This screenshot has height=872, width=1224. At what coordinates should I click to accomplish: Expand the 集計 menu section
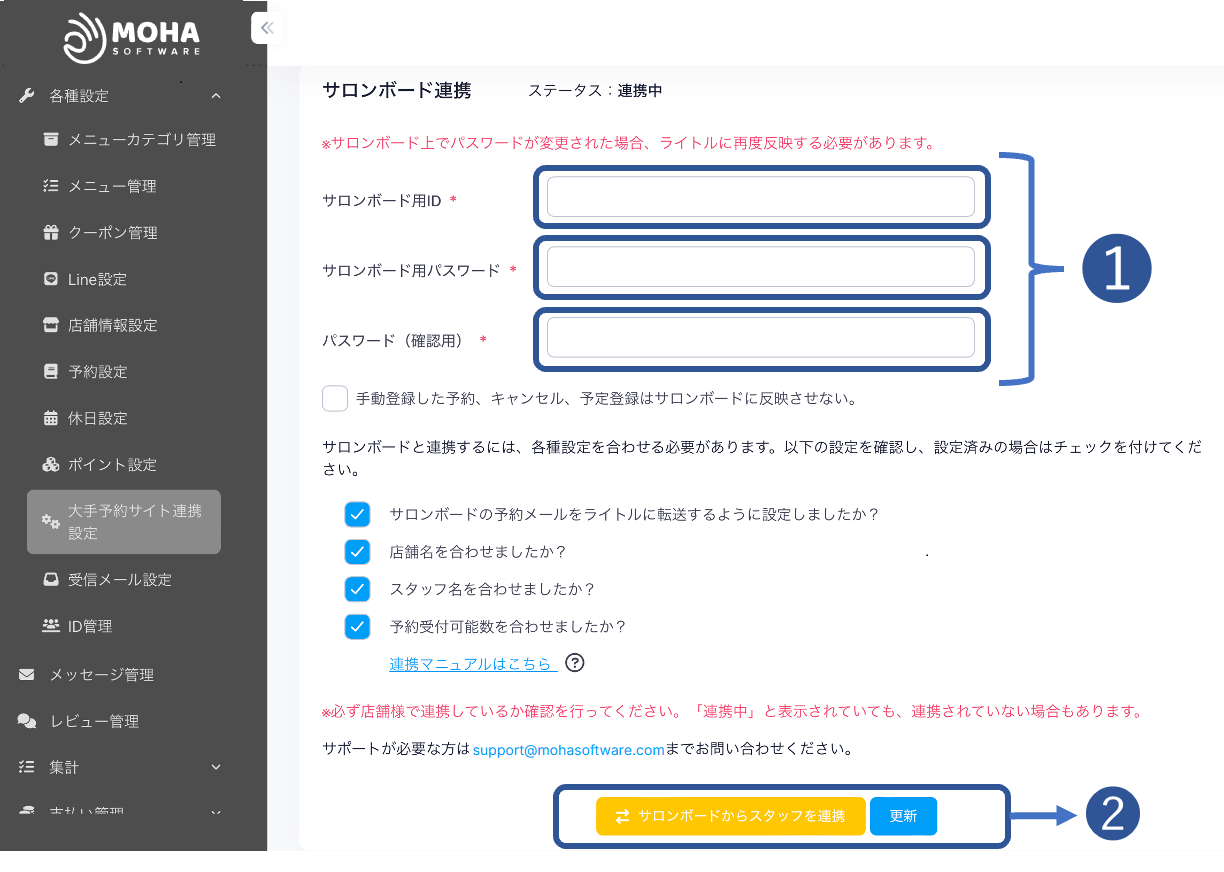point(216,767)
